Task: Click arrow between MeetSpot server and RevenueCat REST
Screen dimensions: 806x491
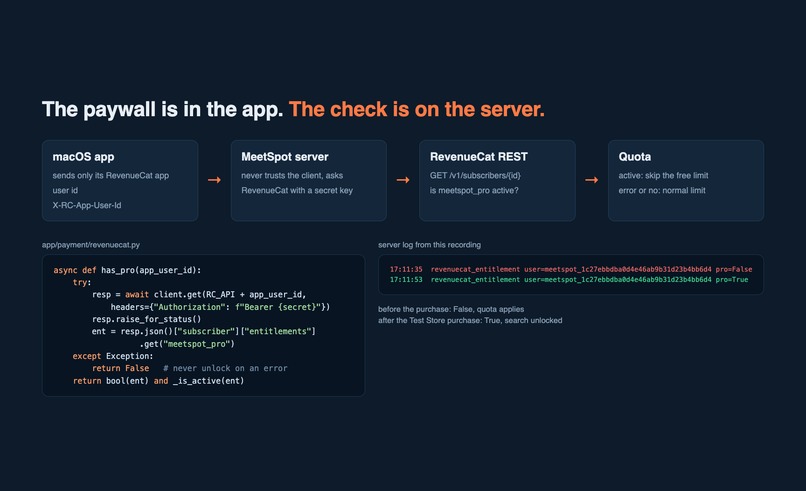Action: 403,180
